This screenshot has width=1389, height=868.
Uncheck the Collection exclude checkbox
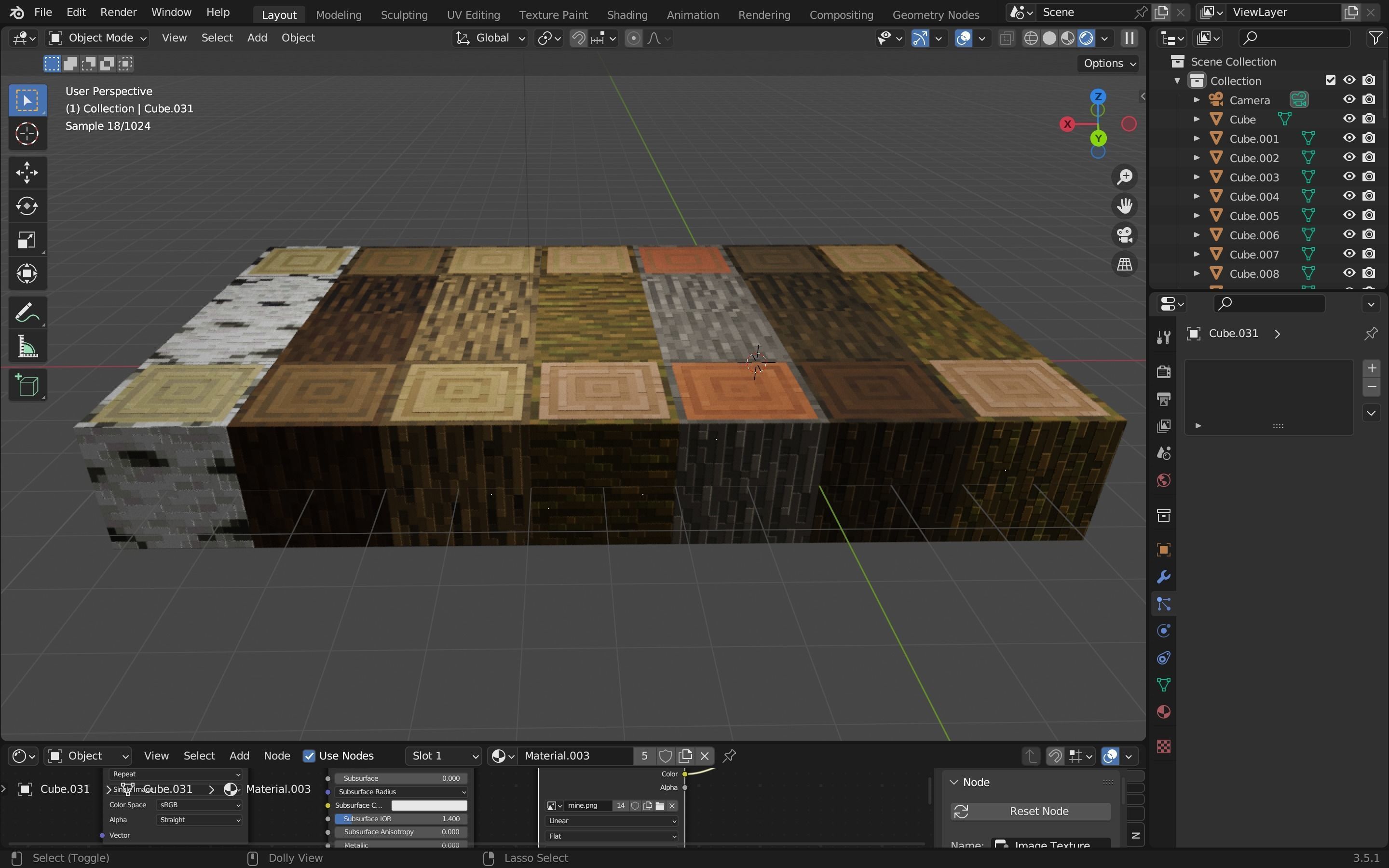(1331, 80)
